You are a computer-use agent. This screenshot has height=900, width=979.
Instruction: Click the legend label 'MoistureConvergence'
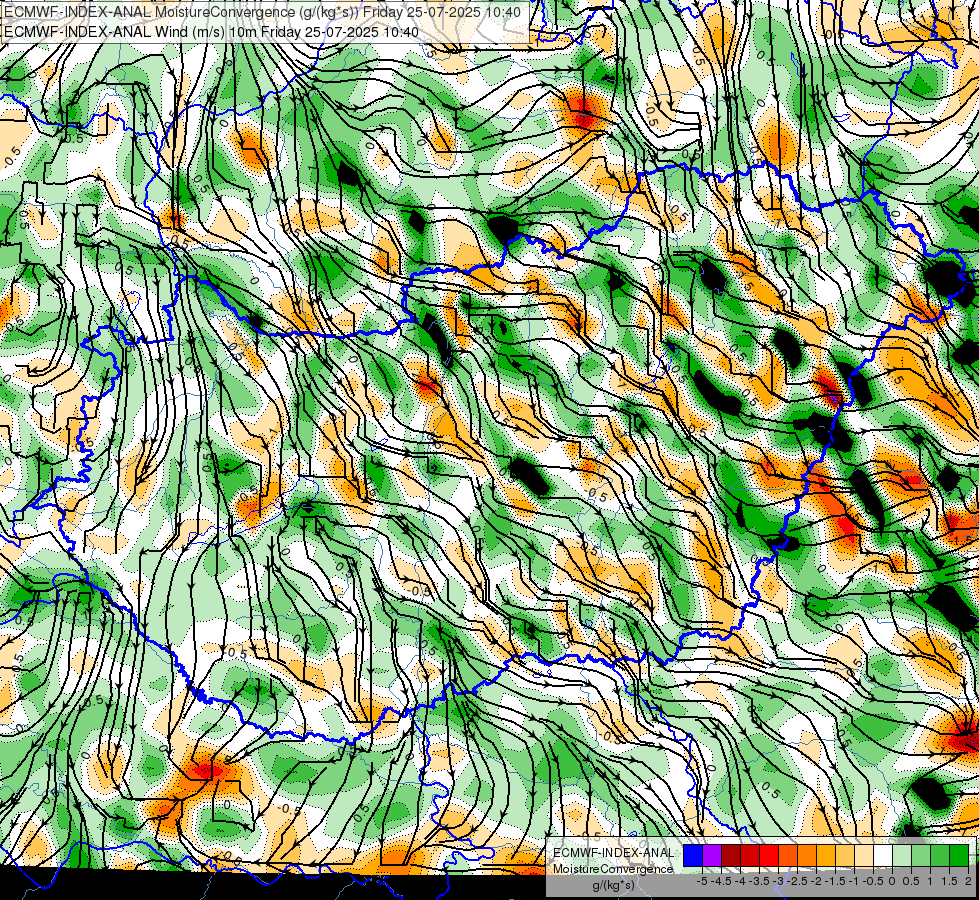(613, 869)
